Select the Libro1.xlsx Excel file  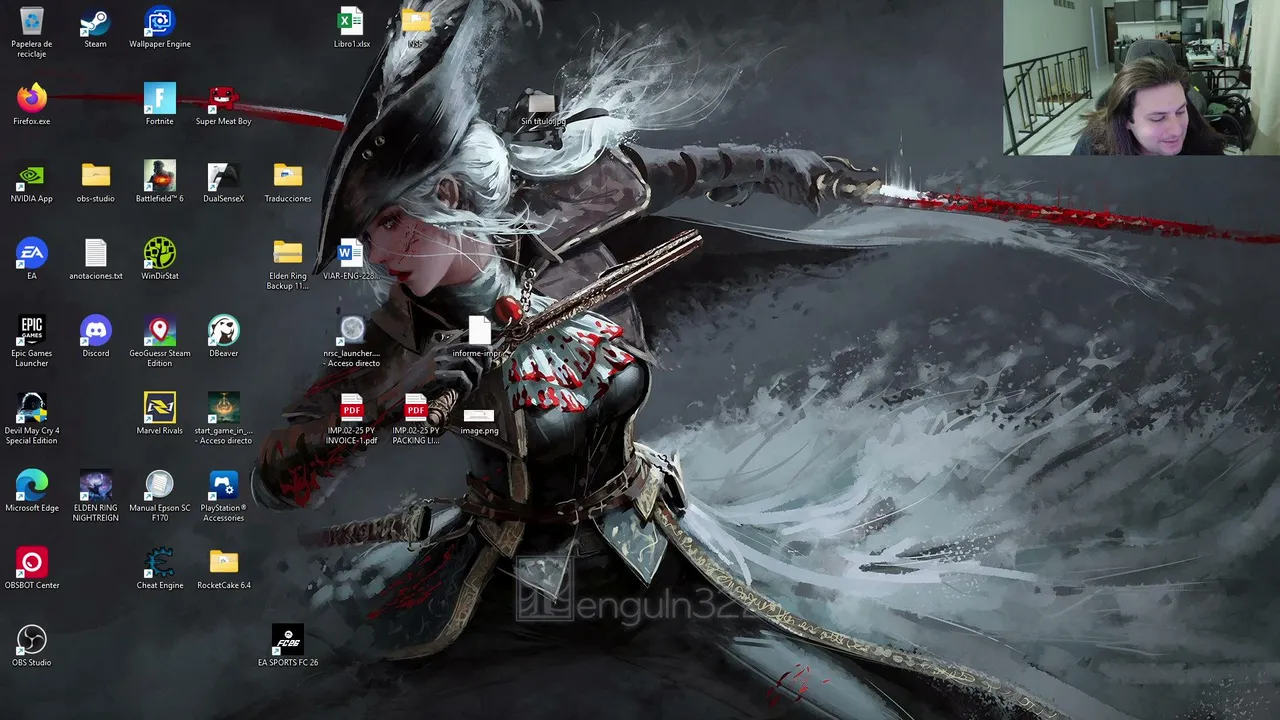pyautogui.click(x=351, y=21)
